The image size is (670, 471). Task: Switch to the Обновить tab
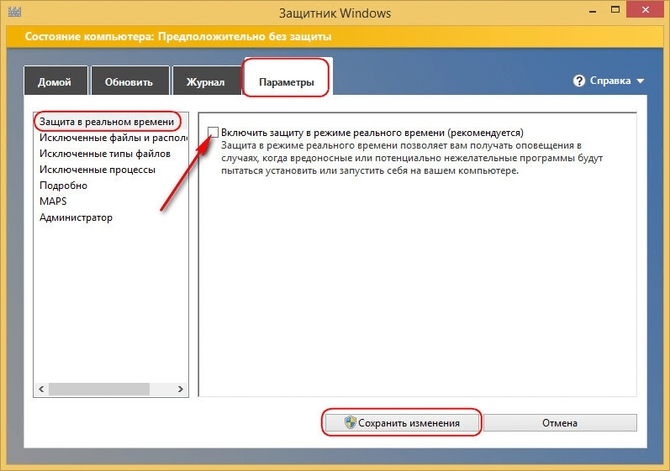(x=129, y=81)
